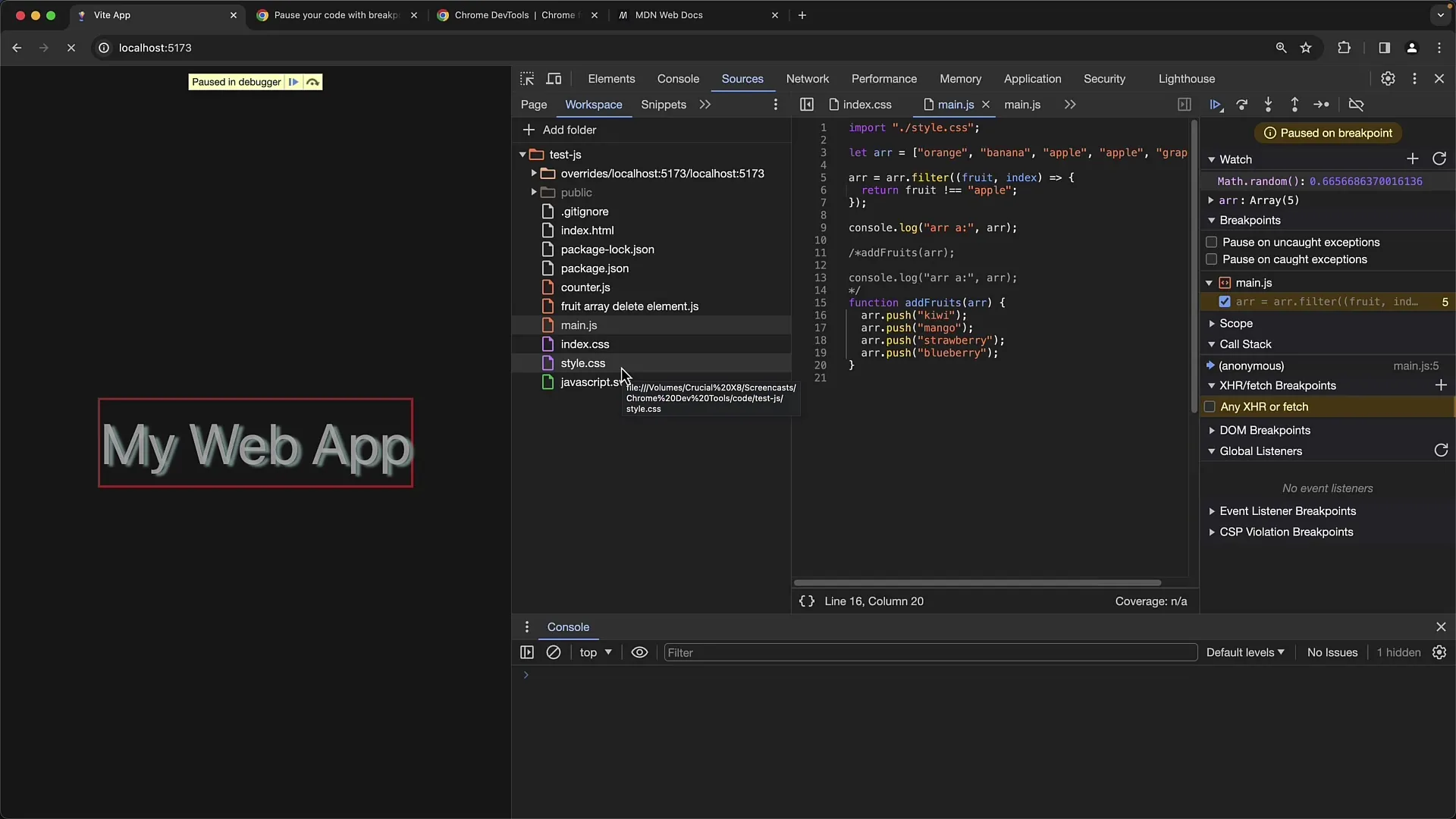Click Add folder to workspace
Image resolution: width=1456 pixels, height=819 pixels.
click(x=560, y=130)
